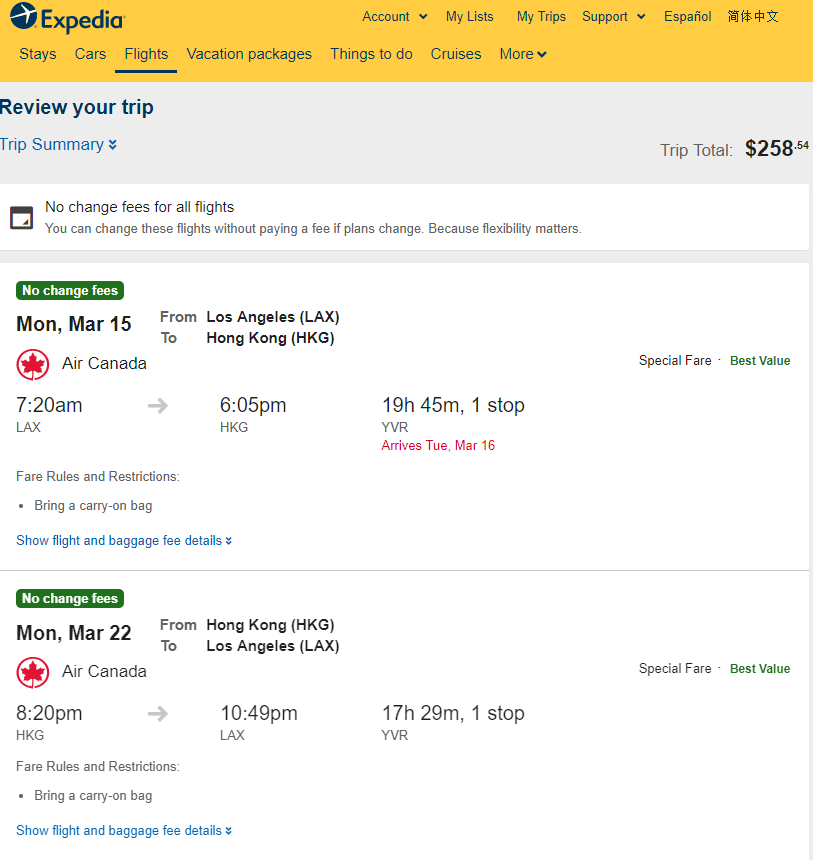Open the Support dropdown menu
Viewport: 813px width, 860px height.
tap(613, 16)
